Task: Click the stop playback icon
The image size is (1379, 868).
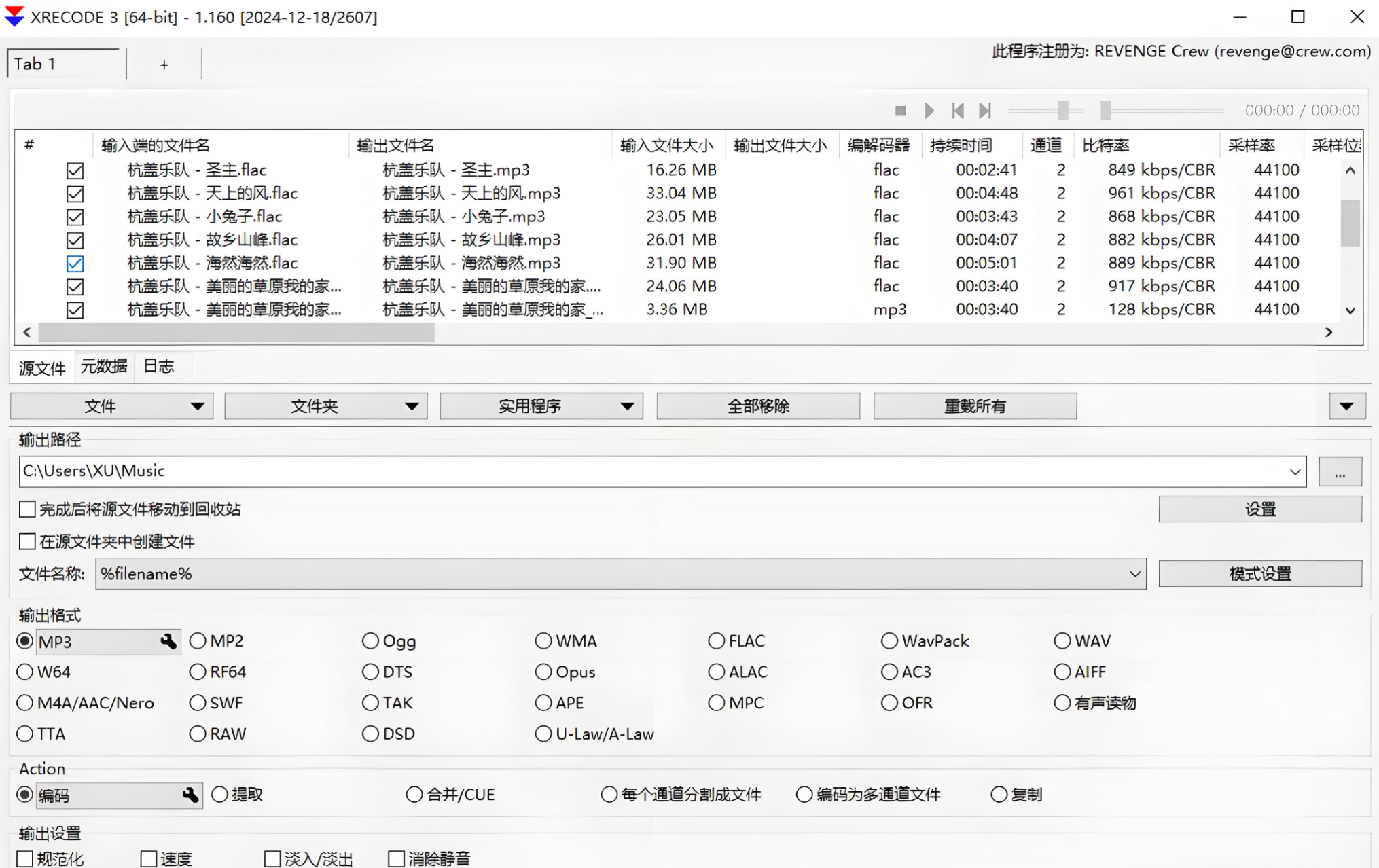Action: pos(900,111)
